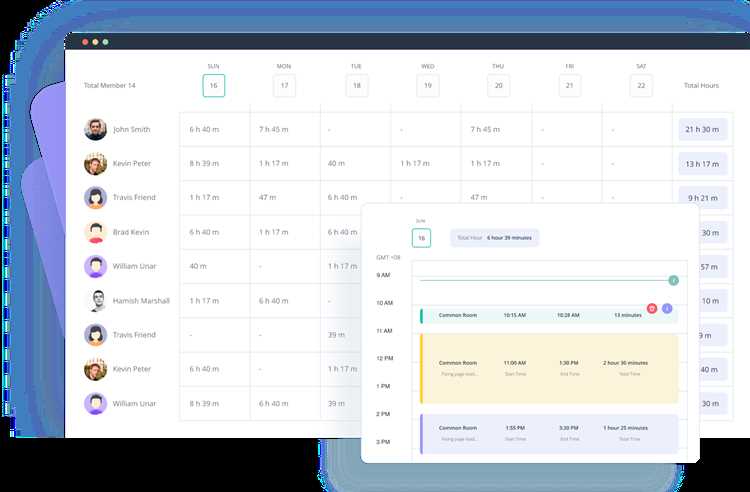Open John Smith's 21 h 30 m total
Screen dimensions: 750x492
point(702,130)
